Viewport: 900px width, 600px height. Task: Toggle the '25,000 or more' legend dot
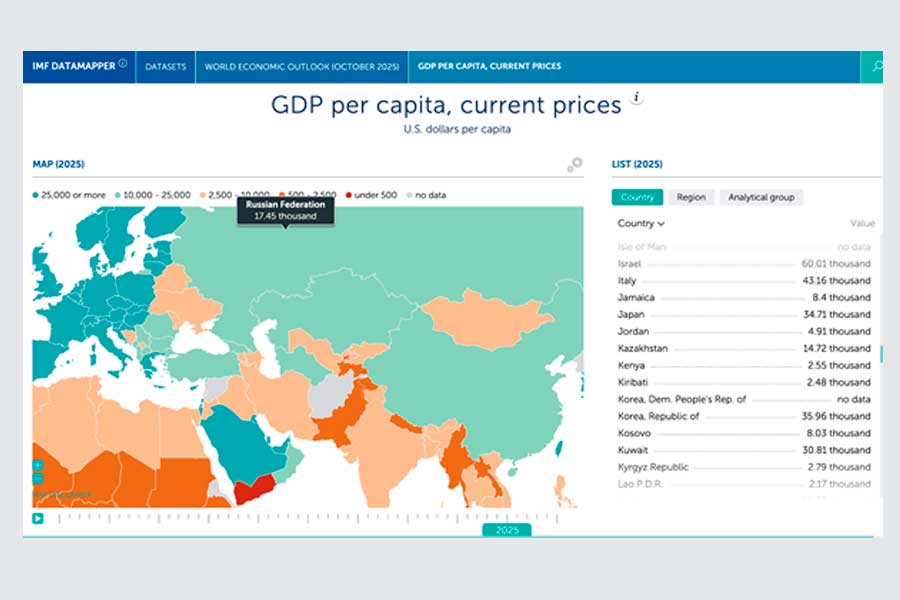[37, 195]
